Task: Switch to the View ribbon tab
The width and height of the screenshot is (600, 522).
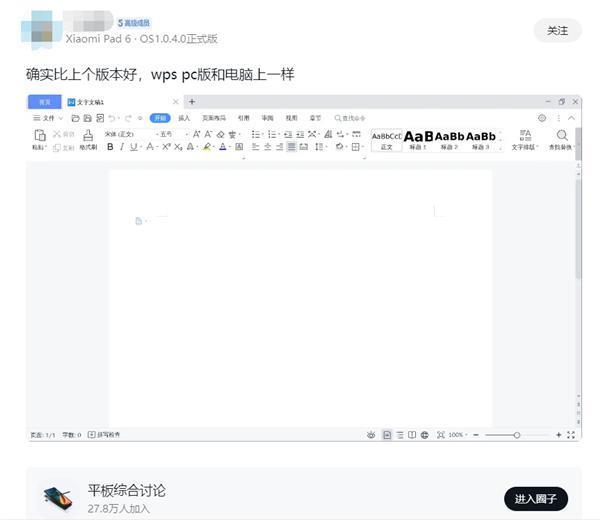Action: click(292, 118)
